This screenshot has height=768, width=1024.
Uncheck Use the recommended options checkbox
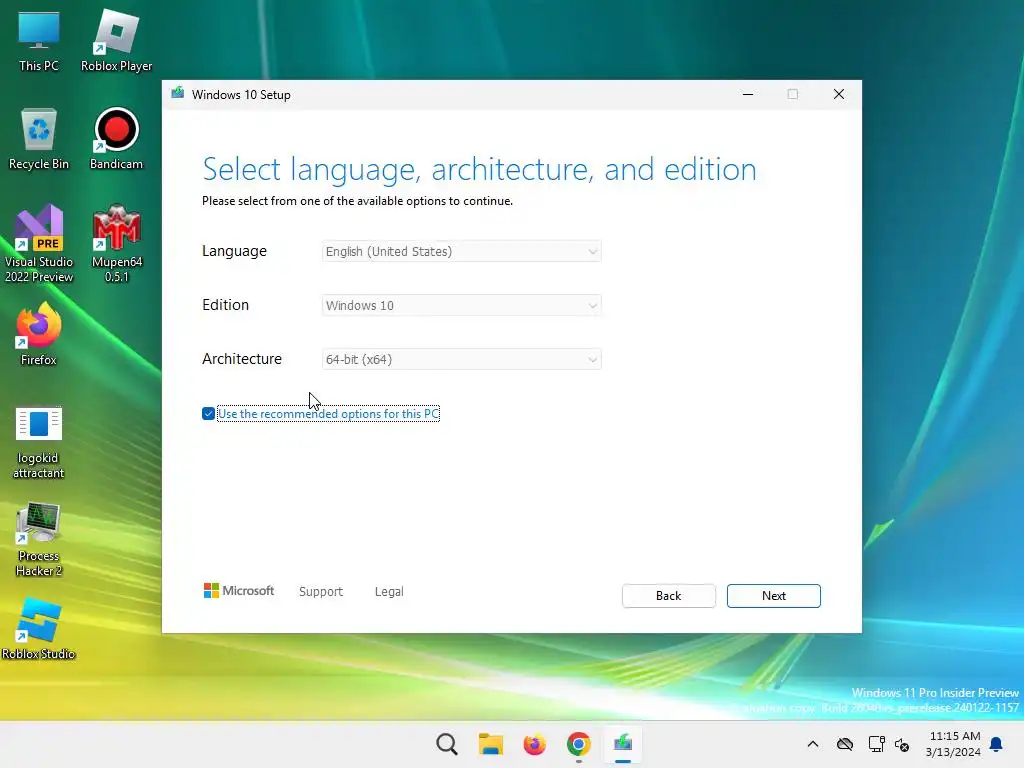coord(208,413)
